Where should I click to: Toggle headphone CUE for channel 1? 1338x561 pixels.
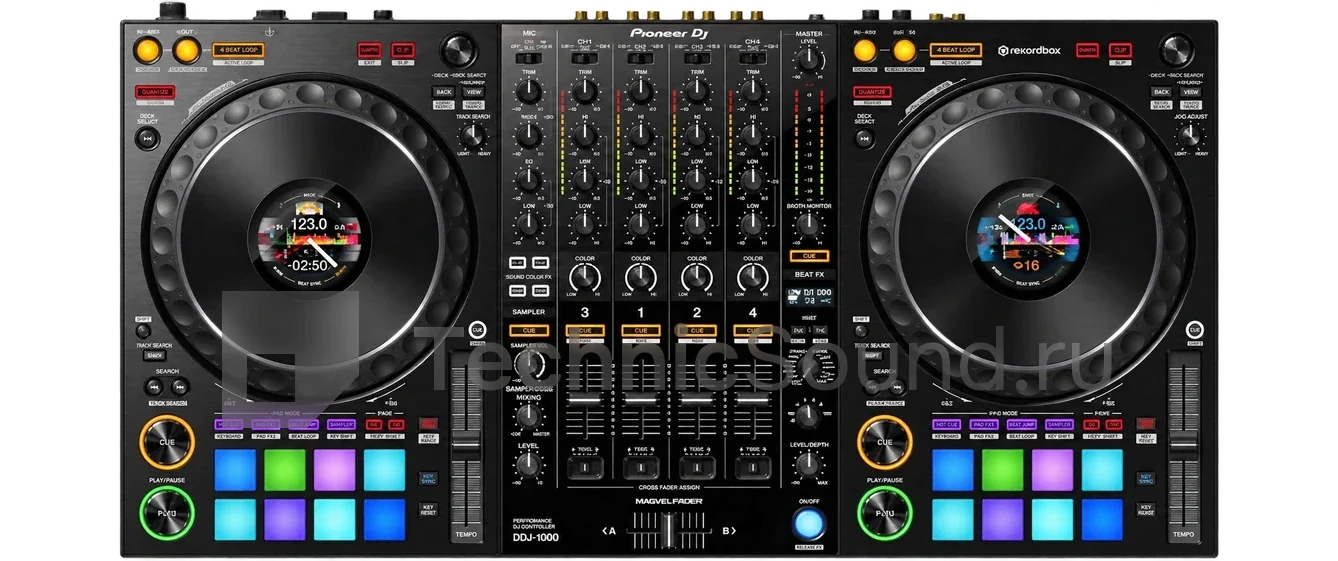(x=641, y=330)
